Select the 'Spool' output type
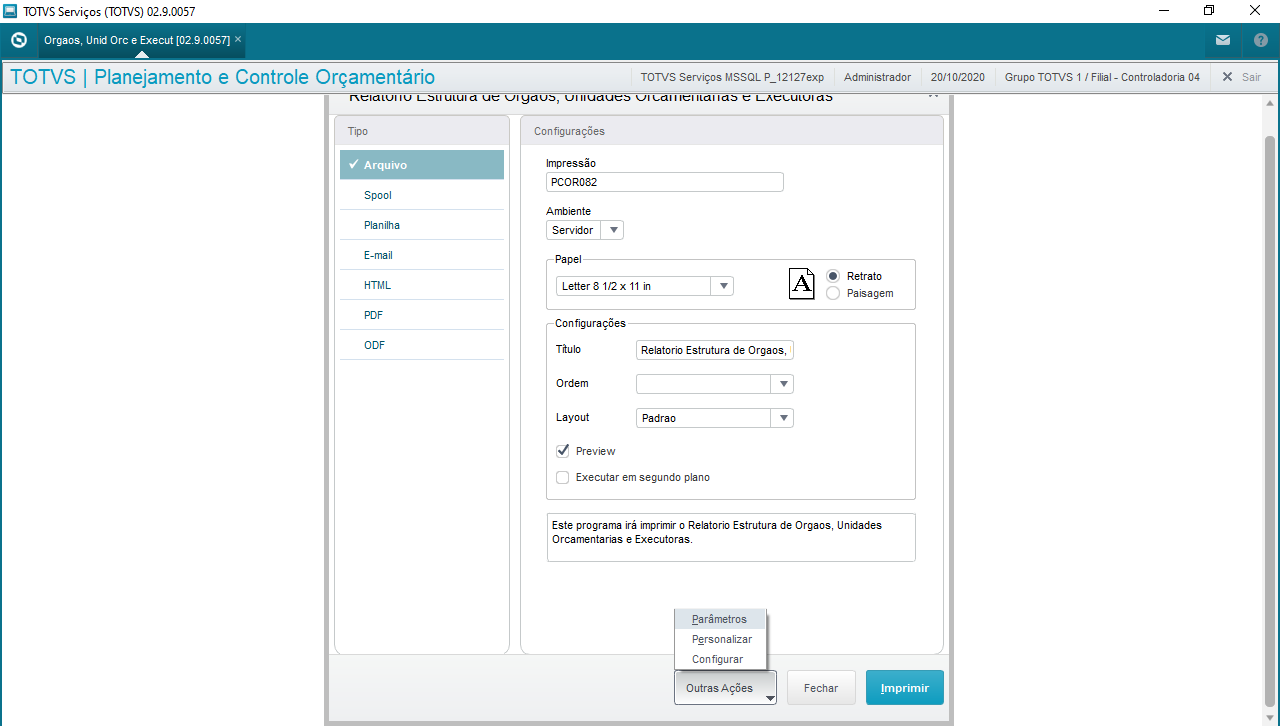The width and height of the screenshot is (1280, 726). point(422,195)
